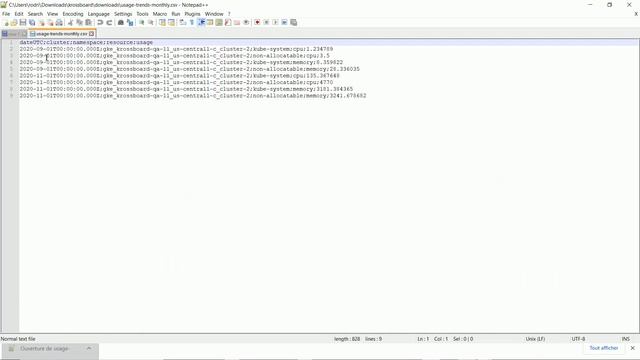The image size is (640, 360).
Task: Click the Cut toolbar icon
Action: pos(70,22)
